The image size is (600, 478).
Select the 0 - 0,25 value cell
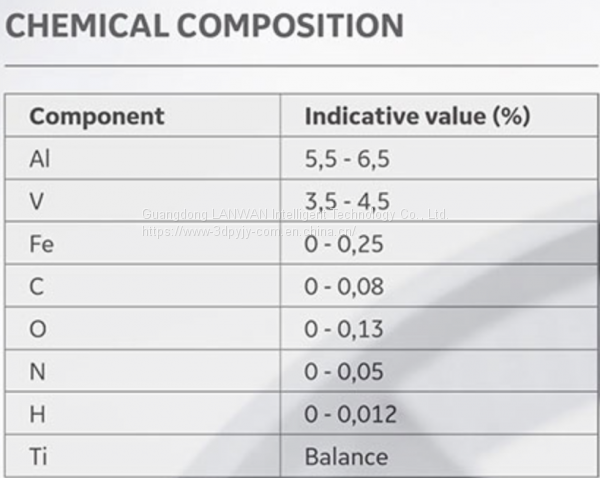click(344, 244)
